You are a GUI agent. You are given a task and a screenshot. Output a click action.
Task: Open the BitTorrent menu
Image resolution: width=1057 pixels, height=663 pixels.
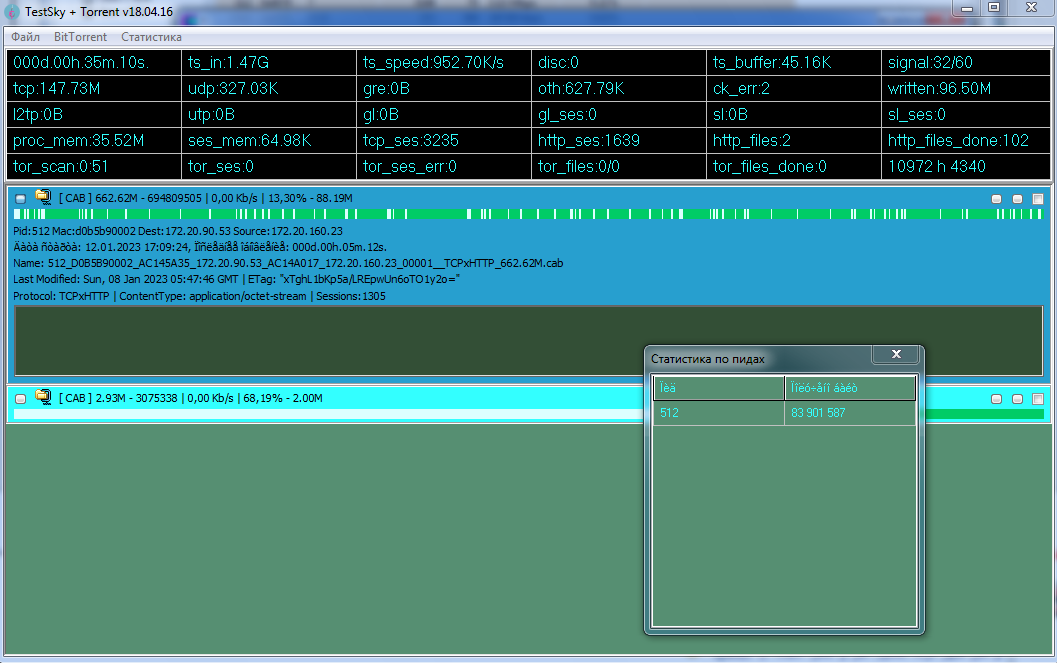click(80, 37)
